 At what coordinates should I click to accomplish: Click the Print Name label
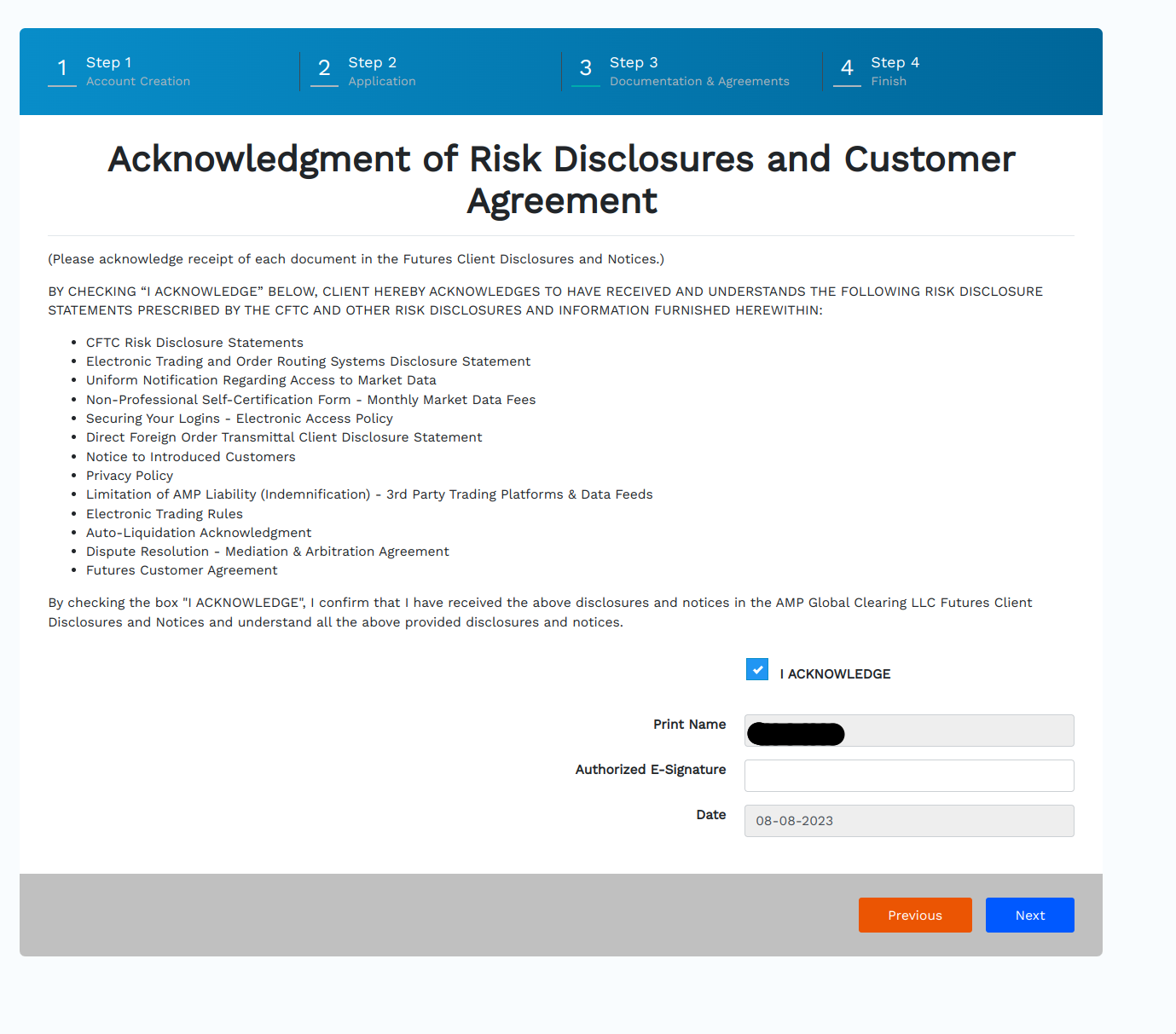(x=689, y=725)
